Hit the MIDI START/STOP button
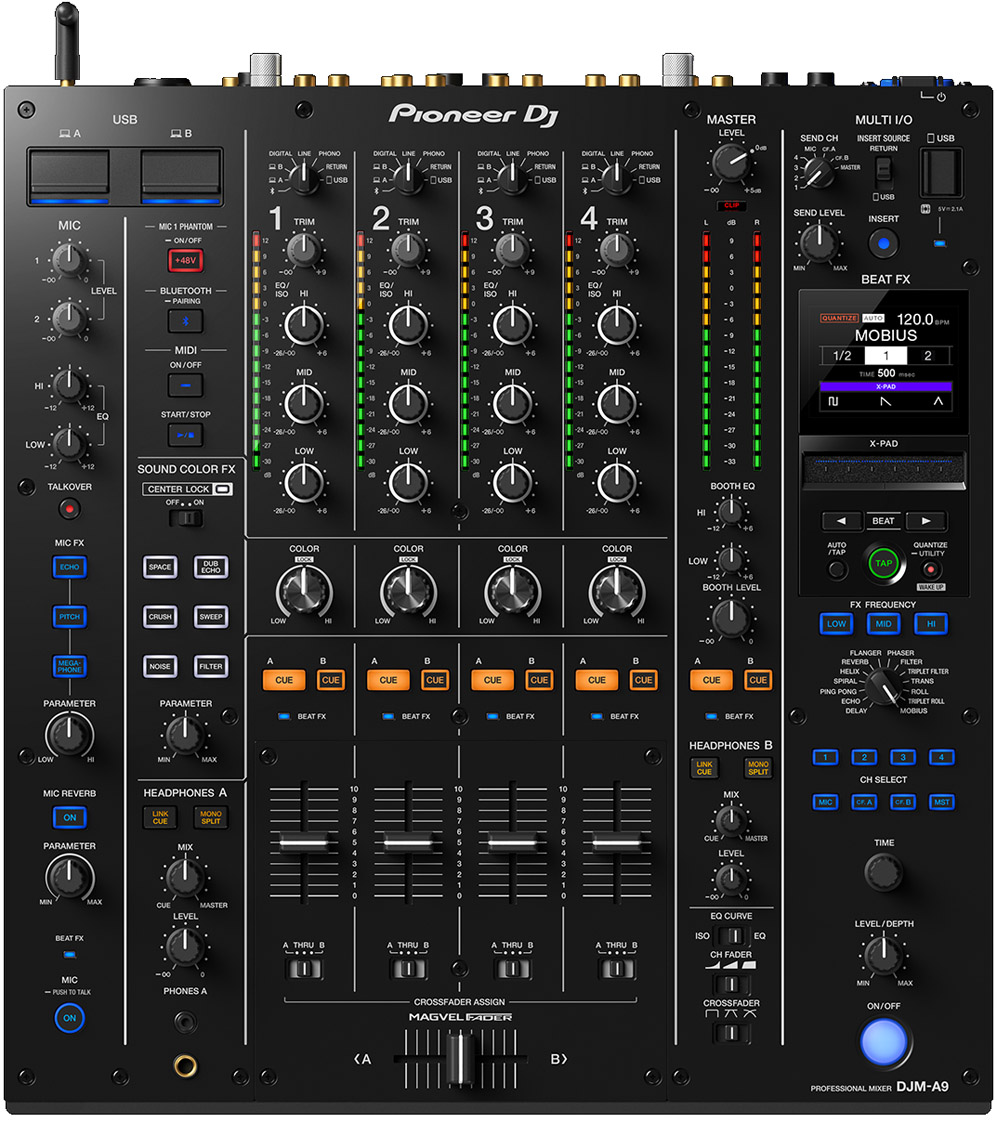The width and height of the screenshot is (997, 1123). click(186, 435)
